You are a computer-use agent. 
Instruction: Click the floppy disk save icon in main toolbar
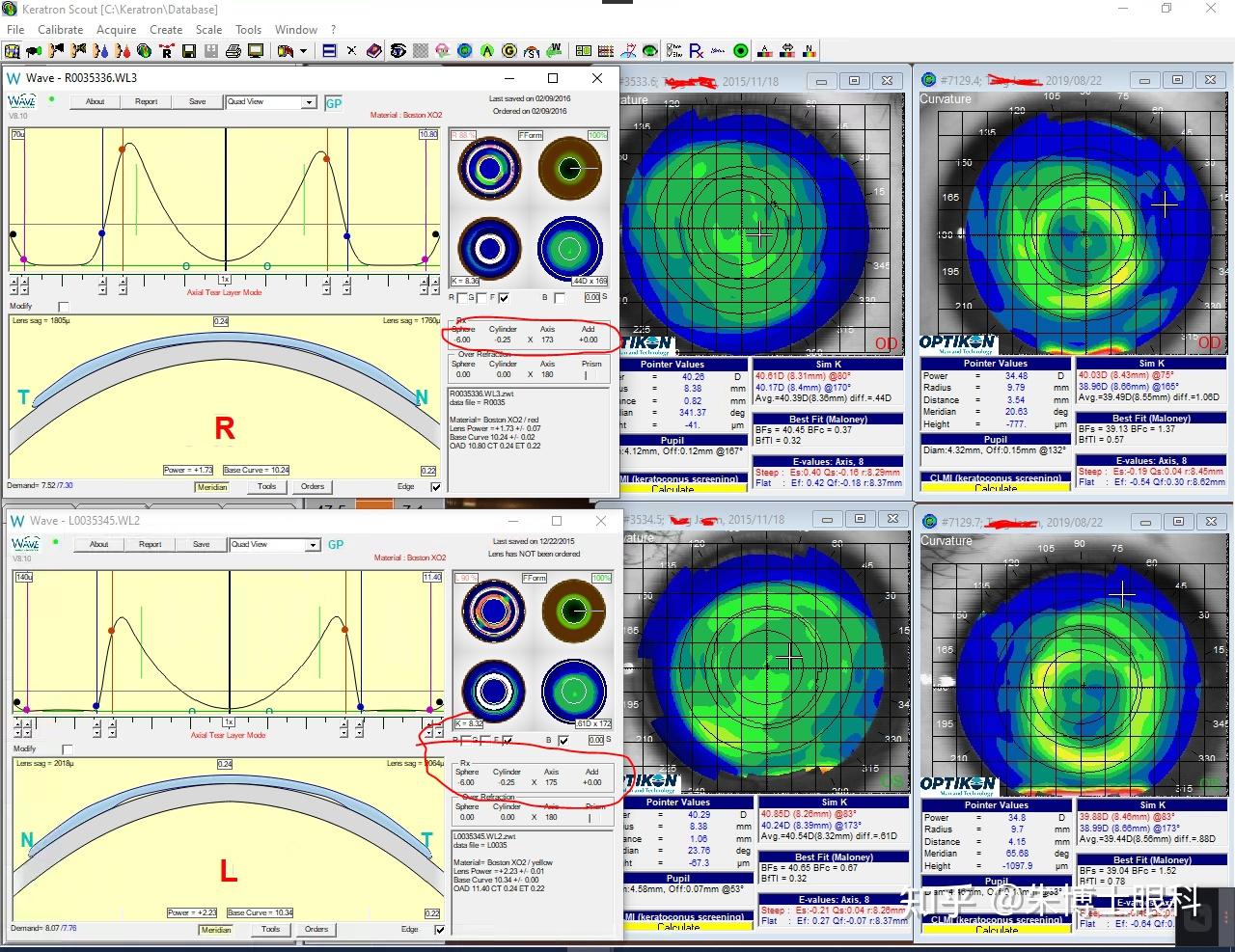point(189,51)
